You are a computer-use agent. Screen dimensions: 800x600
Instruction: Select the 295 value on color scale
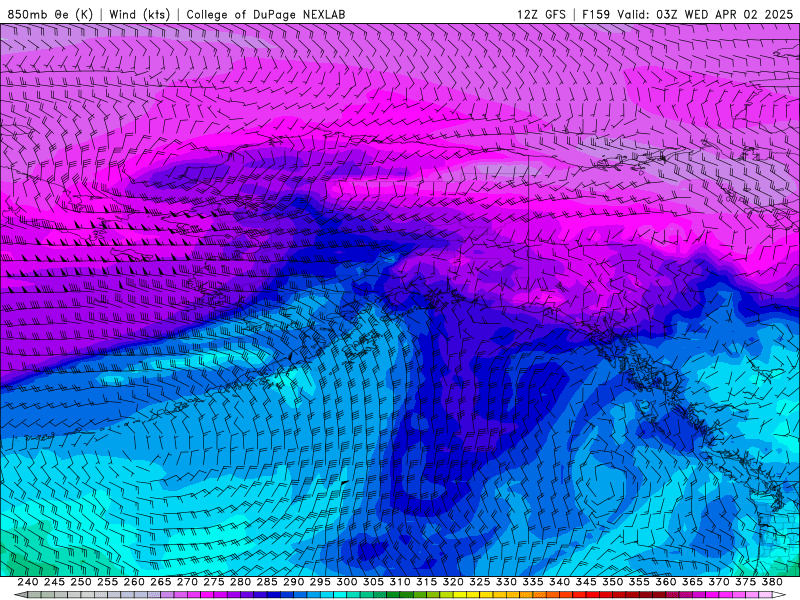(x=320, y=582)
